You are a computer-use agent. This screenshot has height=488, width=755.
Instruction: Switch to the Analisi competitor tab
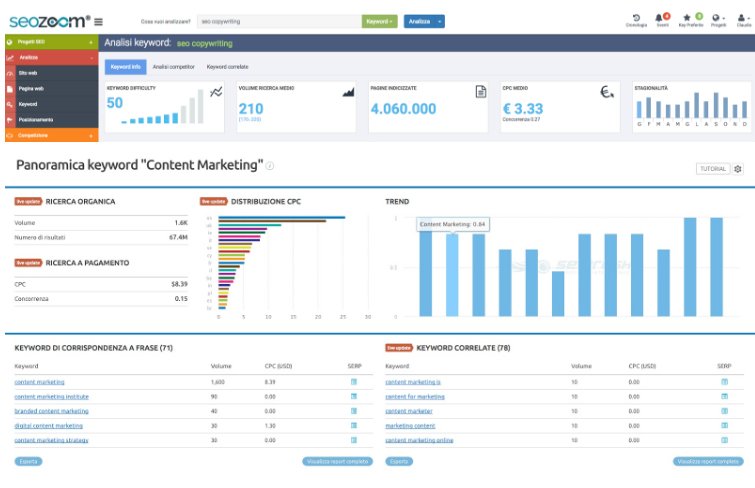[x=173, y=67]
